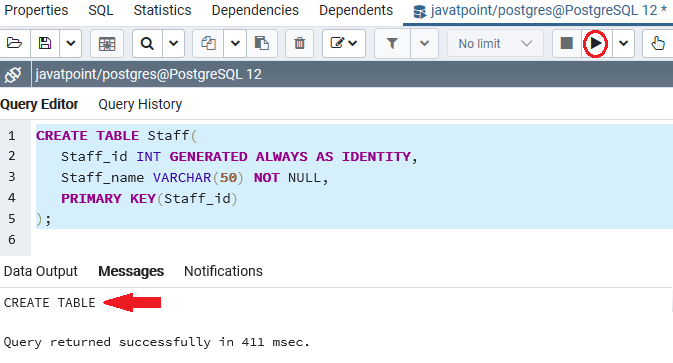Click line number 1 in gutter

[x=12, y=136]
